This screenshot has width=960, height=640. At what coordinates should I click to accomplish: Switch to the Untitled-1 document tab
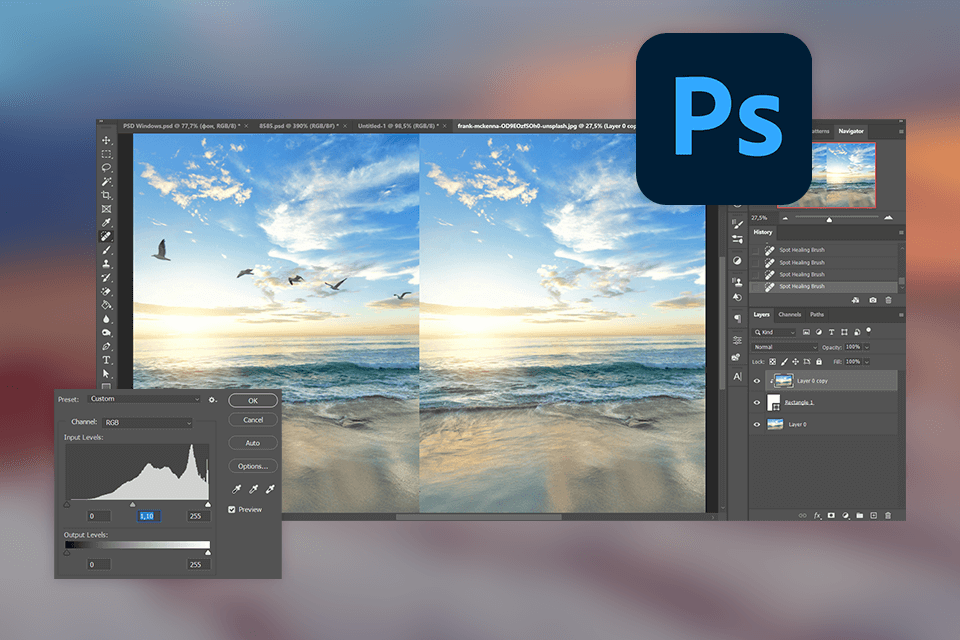[x=398, y=126]
